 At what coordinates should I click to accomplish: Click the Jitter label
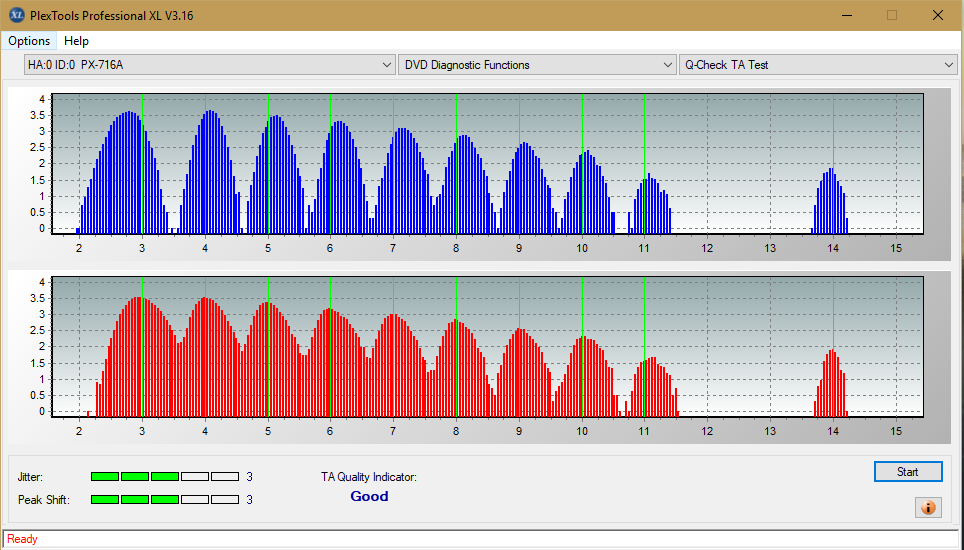(30, 477)
